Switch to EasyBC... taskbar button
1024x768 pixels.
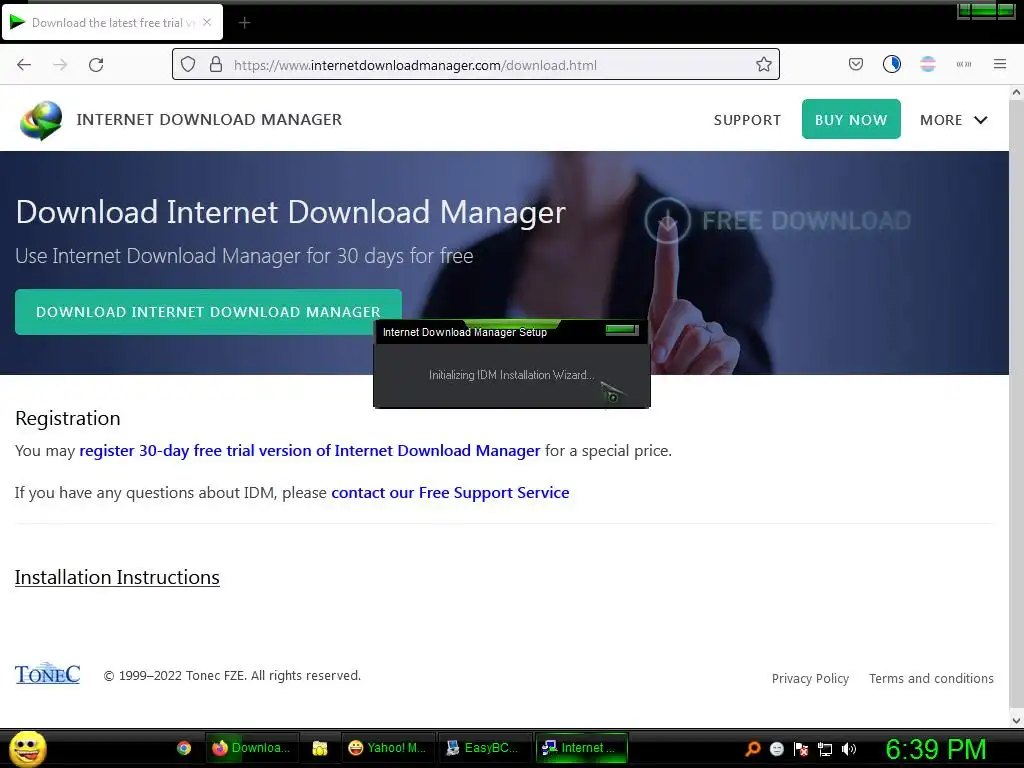[x=484, y=748]
